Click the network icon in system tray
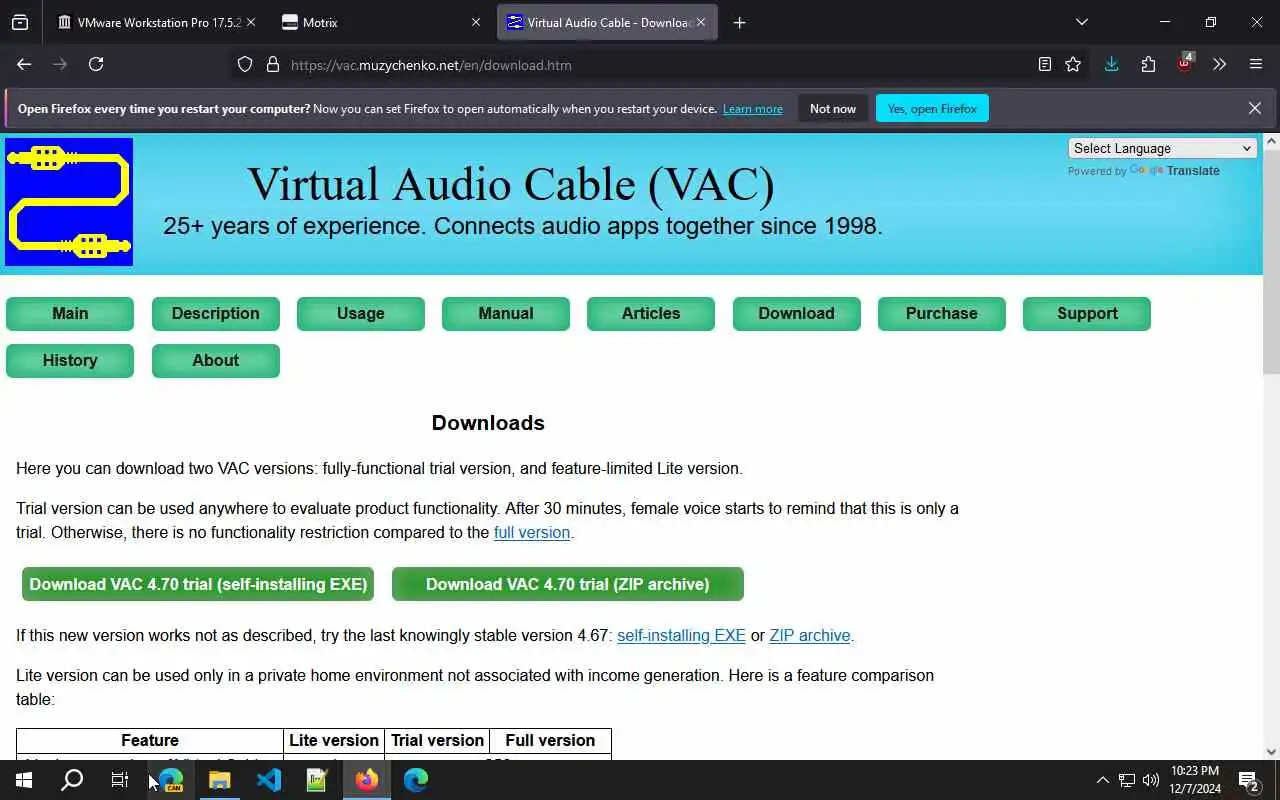This screenshot has height=800, width=1280. [1127, 780]
